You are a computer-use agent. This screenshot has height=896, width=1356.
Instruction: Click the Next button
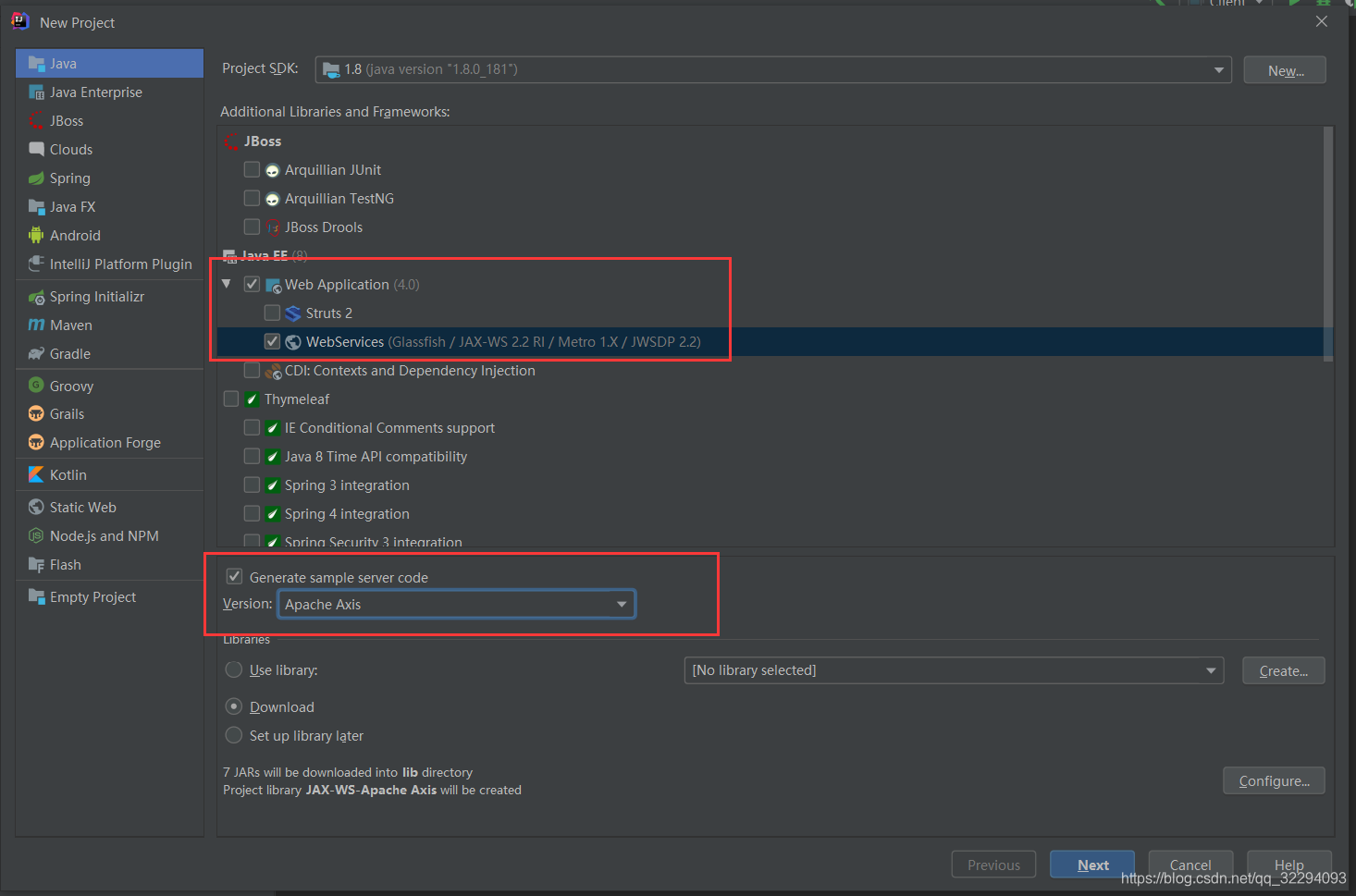click(1092, 865)
